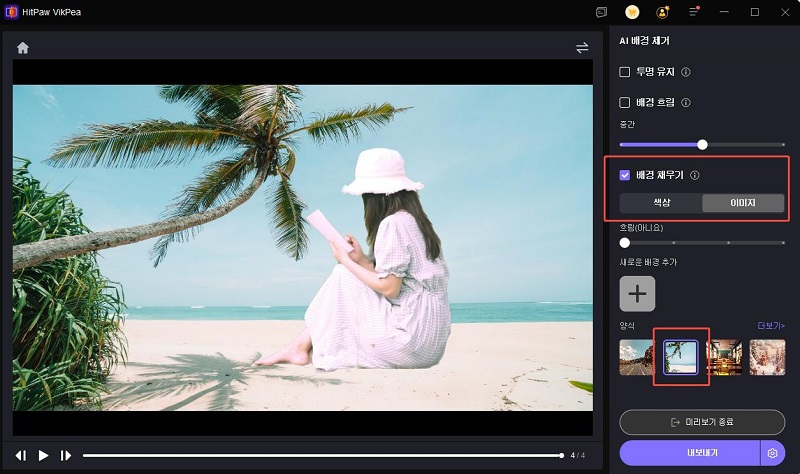Step back to the previous frame
800x474 pixels.
21,455
